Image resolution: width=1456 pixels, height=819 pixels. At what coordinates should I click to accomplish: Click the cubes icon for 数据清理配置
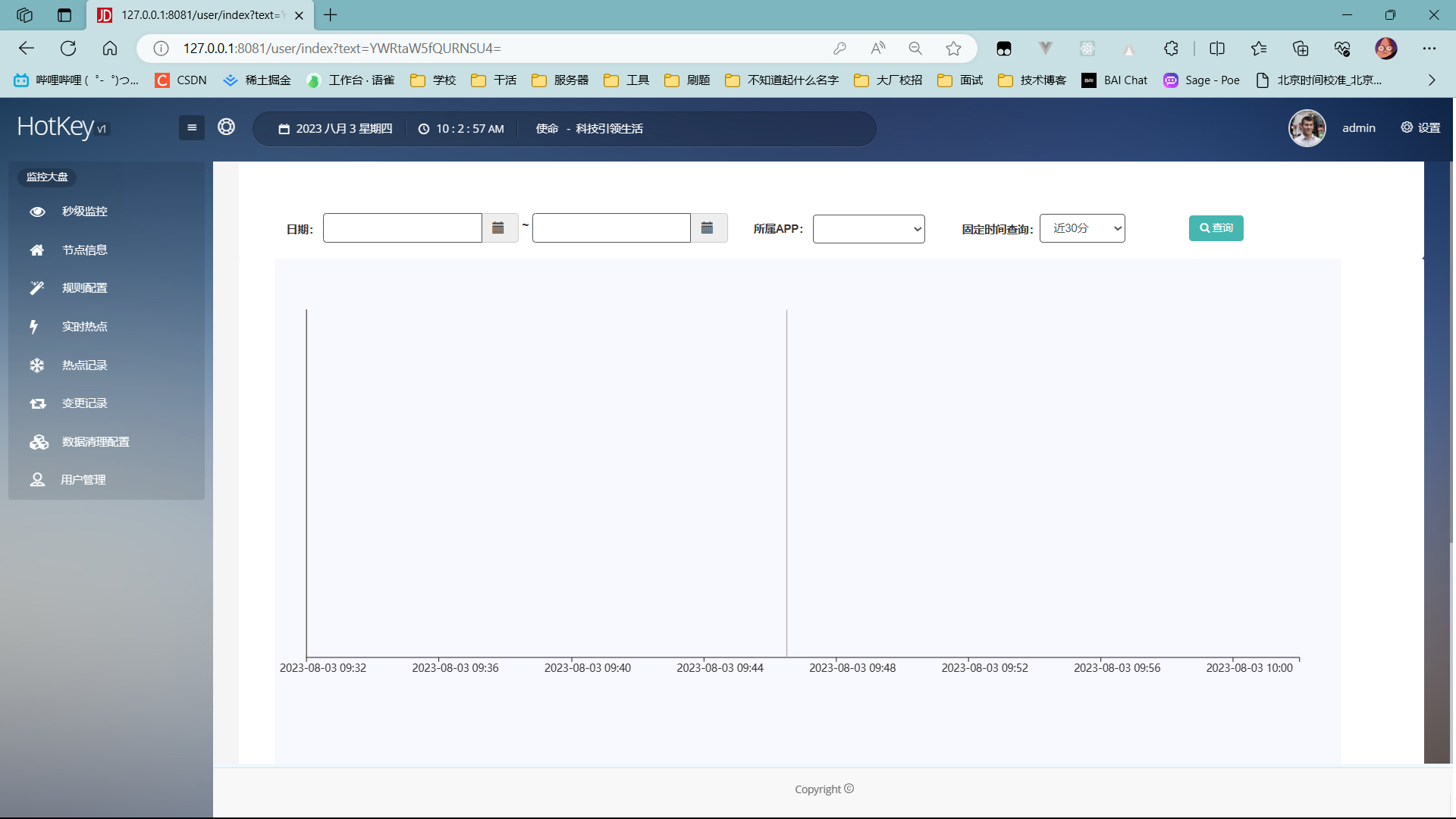pos(39,442)
